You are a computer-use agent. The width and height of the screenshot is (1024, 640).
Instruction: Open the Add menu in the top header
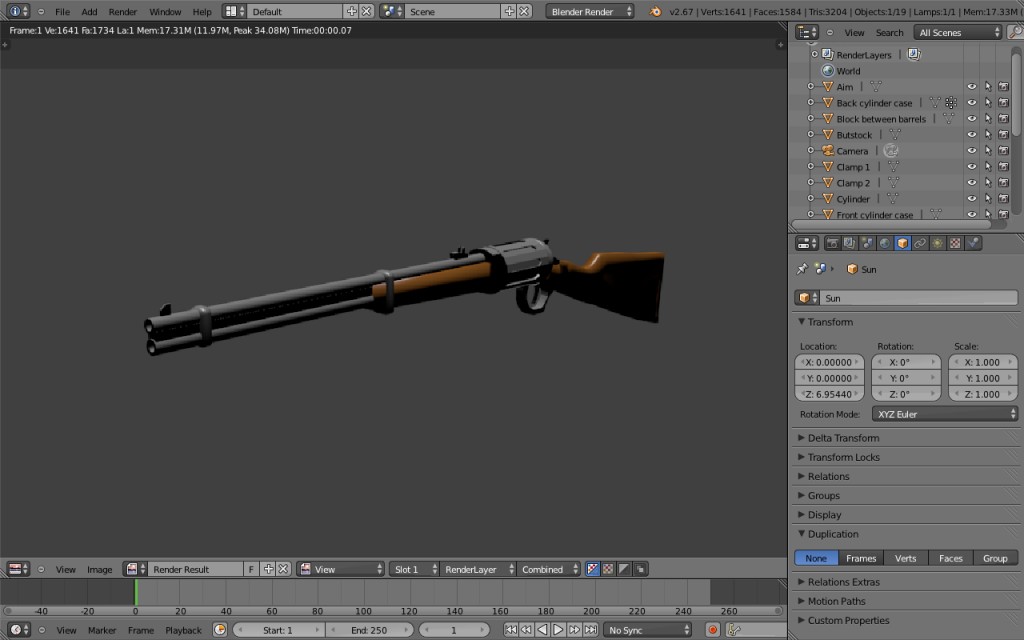click(x=88, y=11)
